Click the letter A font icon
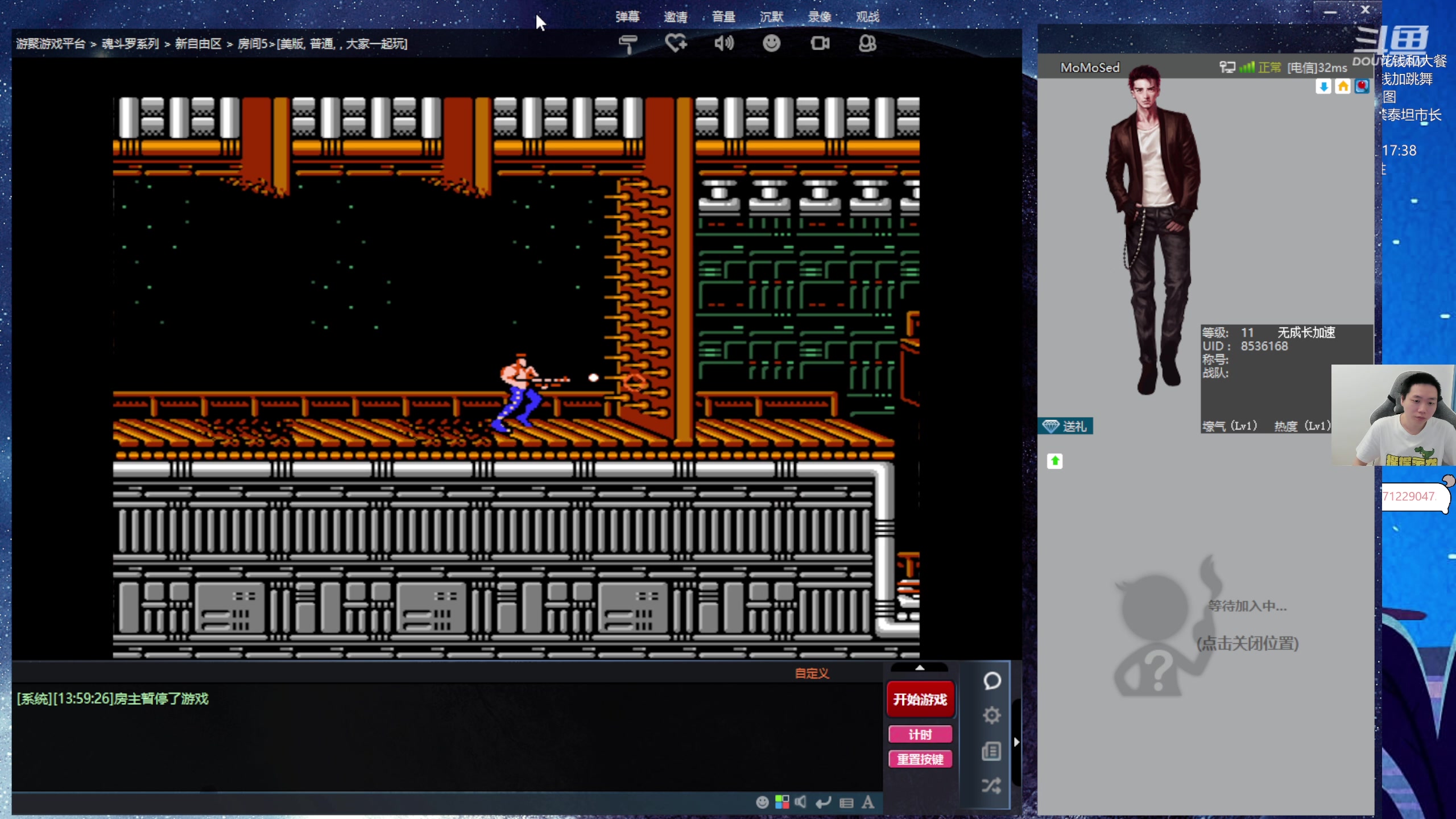The image size is (1456, 819). (868, 802)
